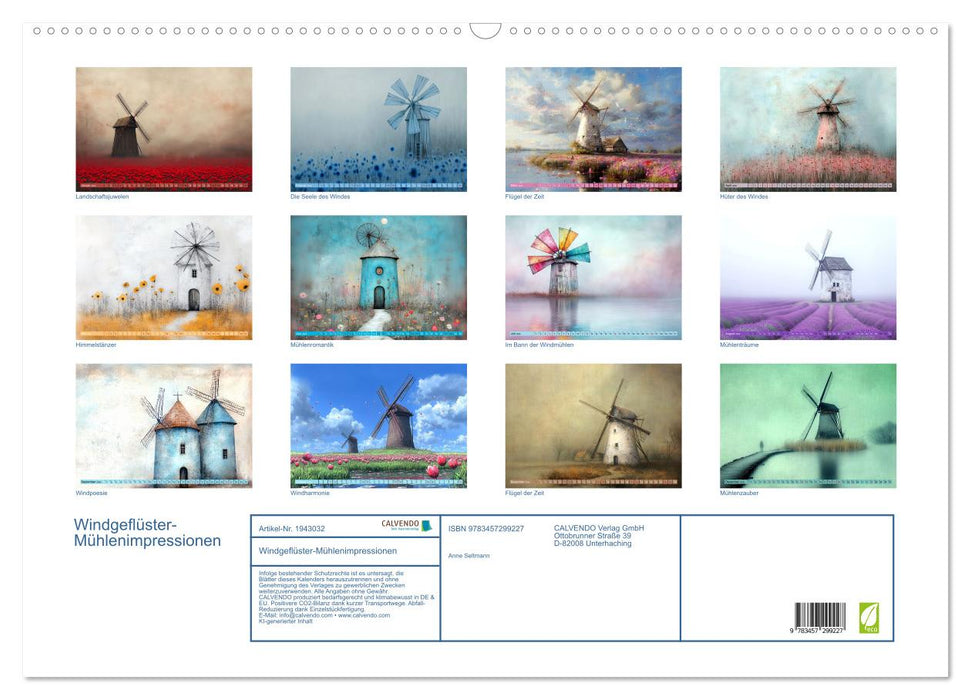The width and height of the screenshot is (971, 700).
Task: Select the Mühlenzauber thumbnail
Action: click(x=806, y=425)
